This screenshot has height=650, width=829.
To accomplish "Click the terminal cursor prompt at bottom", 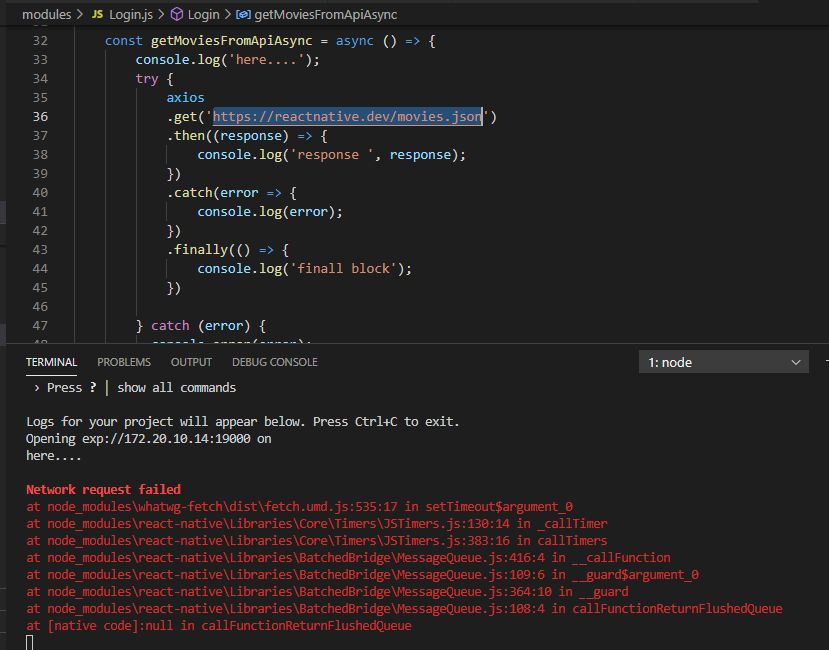I will pos(30,643).
